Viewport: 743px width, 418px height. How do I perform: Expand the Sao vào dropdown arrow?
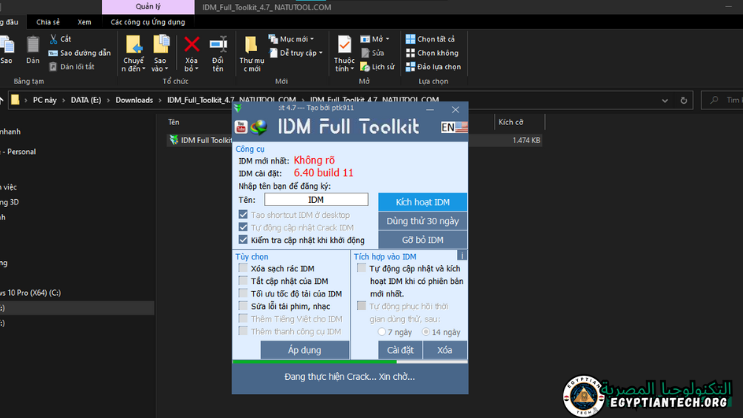coord(166,69)
